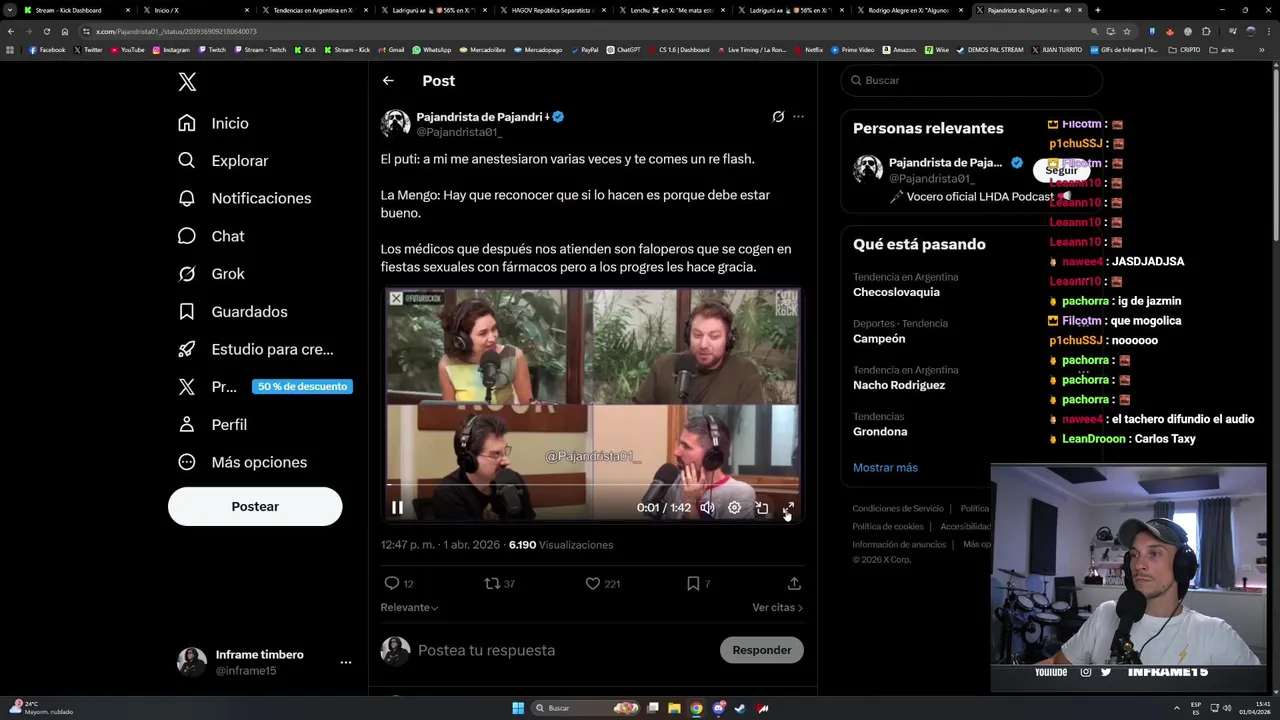Switch to Tendencias en Argentina tab
The width and height of the screenshot is (1280, 720).
[x=312, y=10]
